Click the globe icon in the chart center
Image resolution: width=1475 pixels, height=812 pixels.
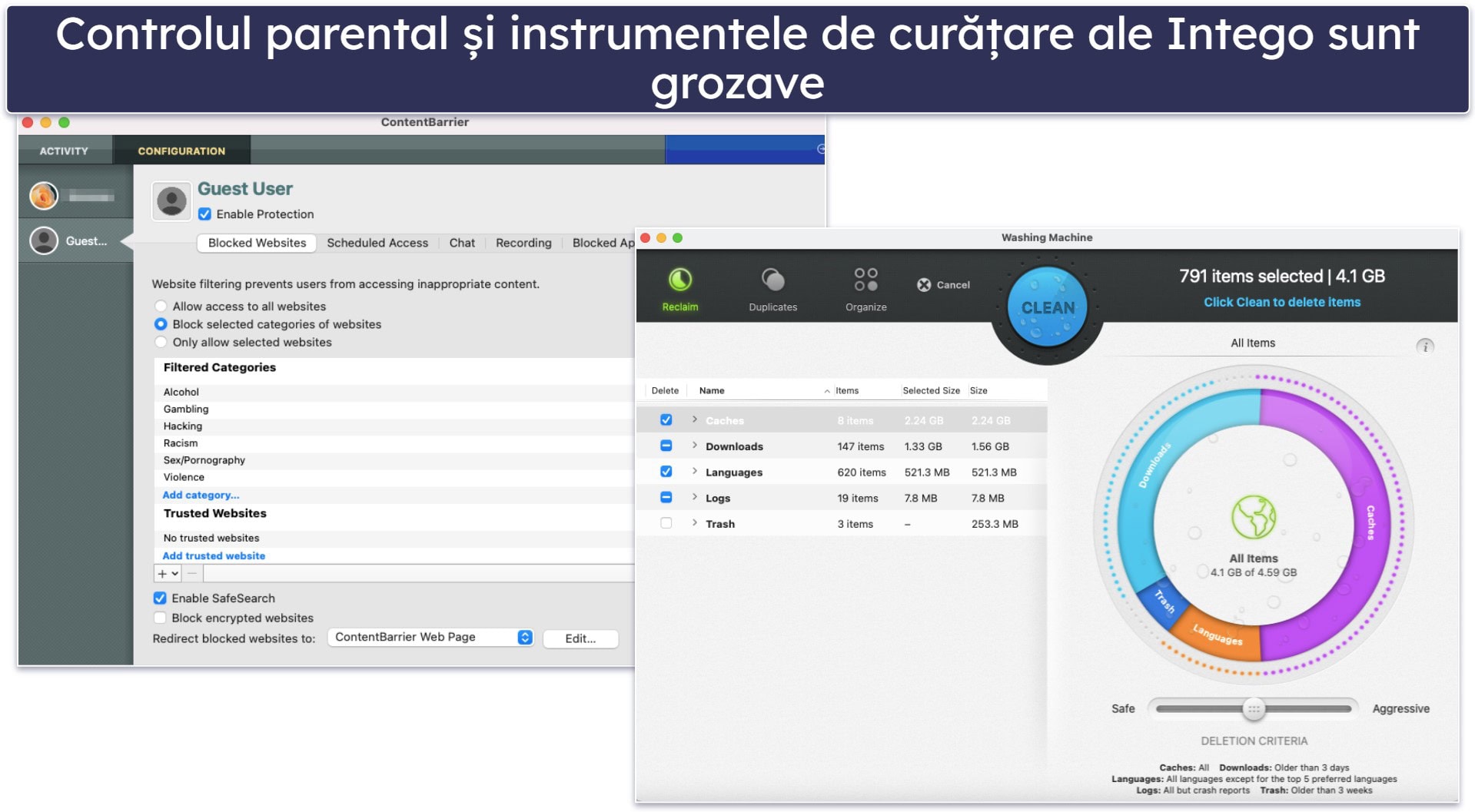[1253, 517]
